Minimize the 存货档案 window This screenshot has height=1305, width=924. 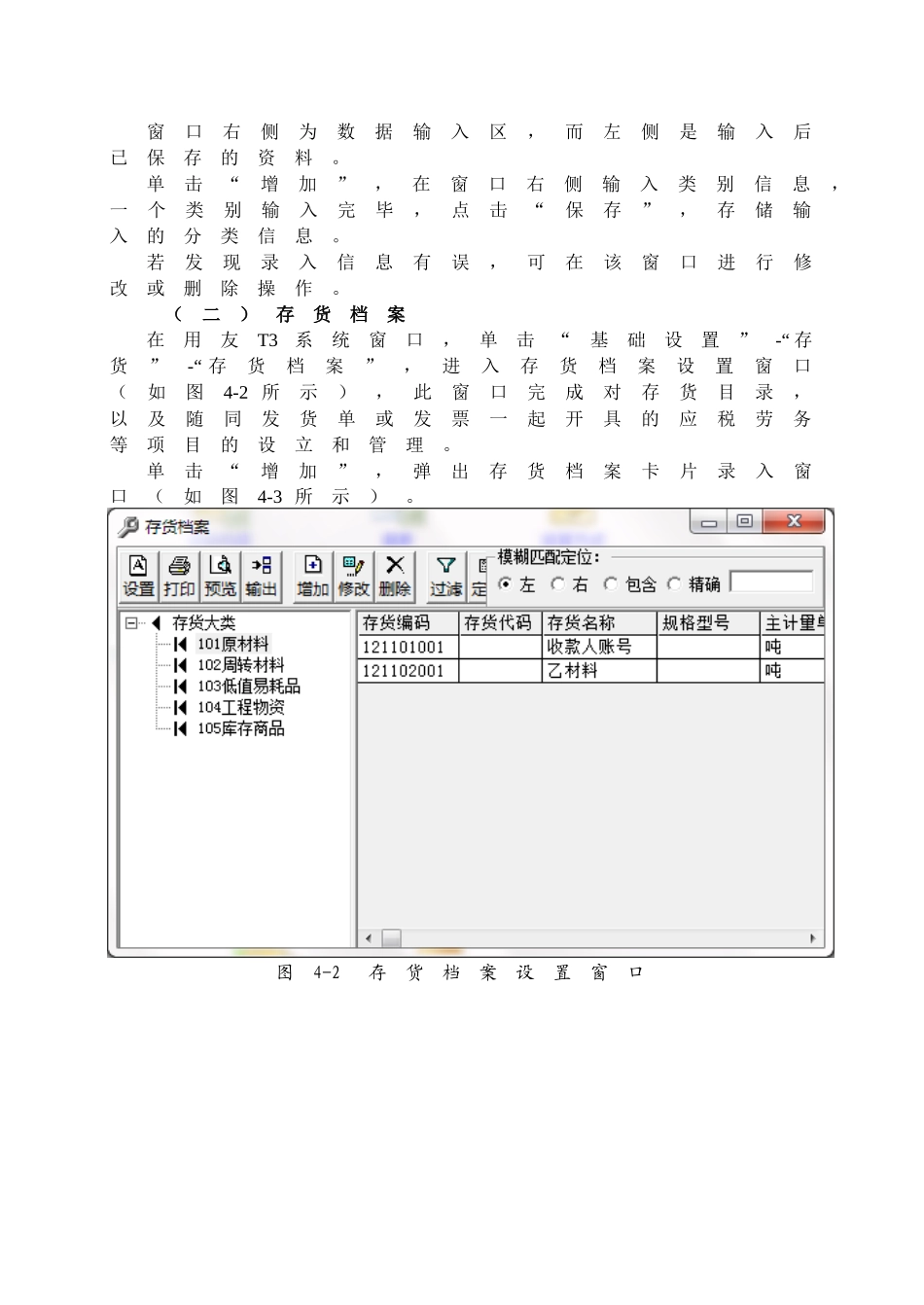tap(709, 522)
